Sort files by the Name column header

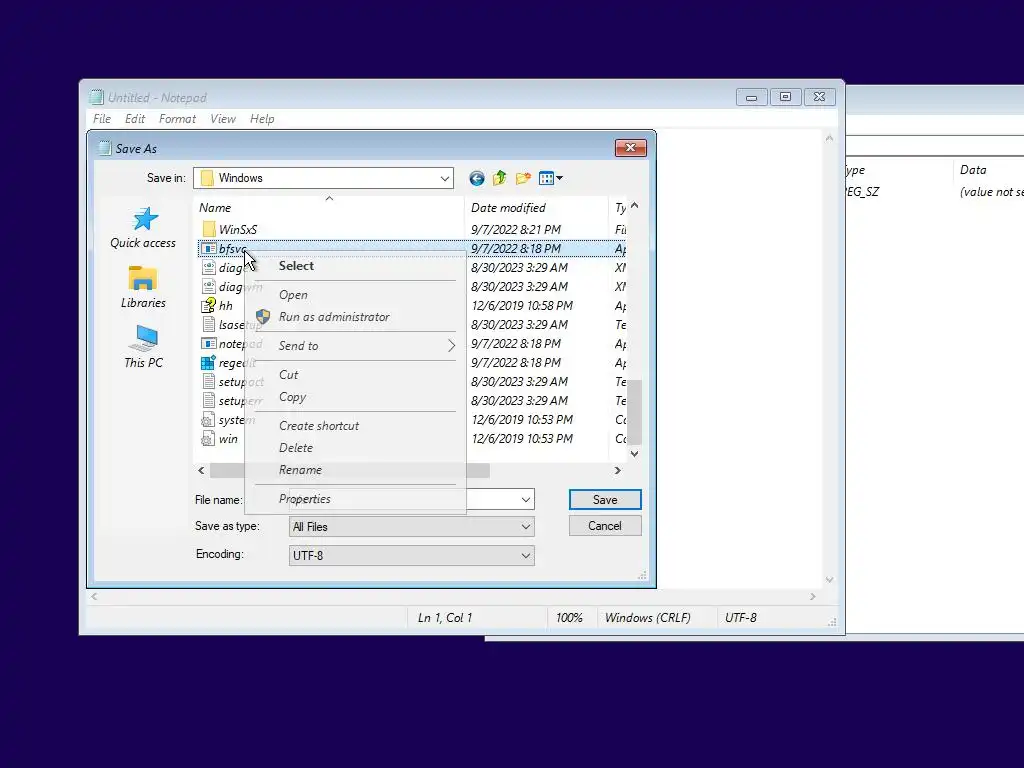click(x=329, y=208)
